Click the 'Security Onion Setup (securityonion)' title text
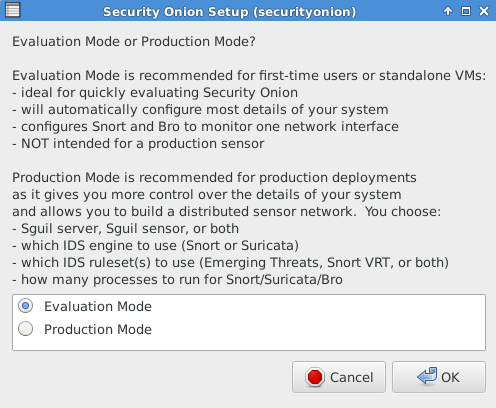Viewport: 496px width, 408px height. click(x=229, y=12)
